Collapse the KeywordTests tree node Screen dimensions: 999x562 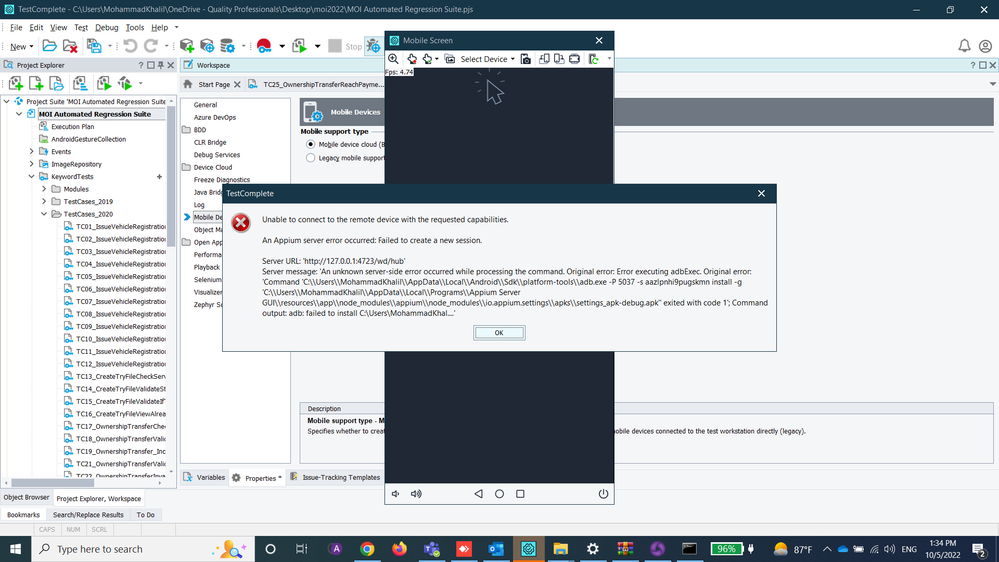(x=32, y=177)
